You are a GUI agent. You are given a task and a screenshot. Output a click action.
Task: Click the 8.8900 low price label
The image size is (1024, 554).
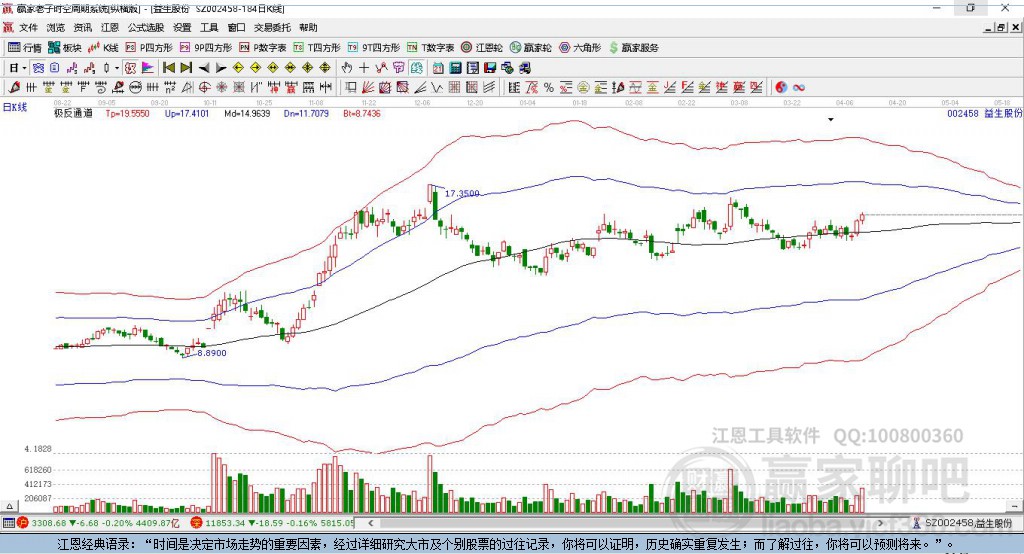[212, 353]
